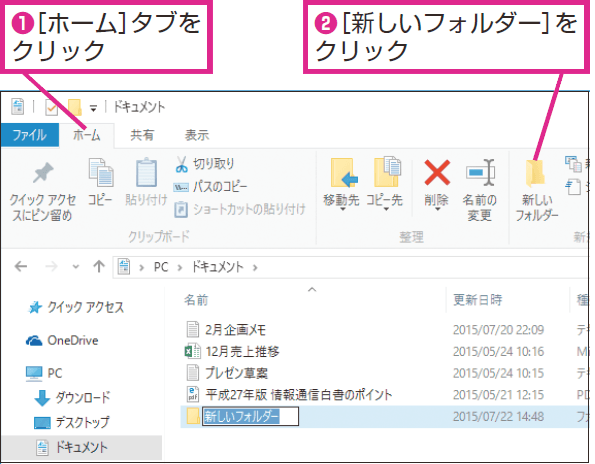The image size is (595, 464).
Task: Click the 新しいフォルダー name edit field
Action: [250, 416]
